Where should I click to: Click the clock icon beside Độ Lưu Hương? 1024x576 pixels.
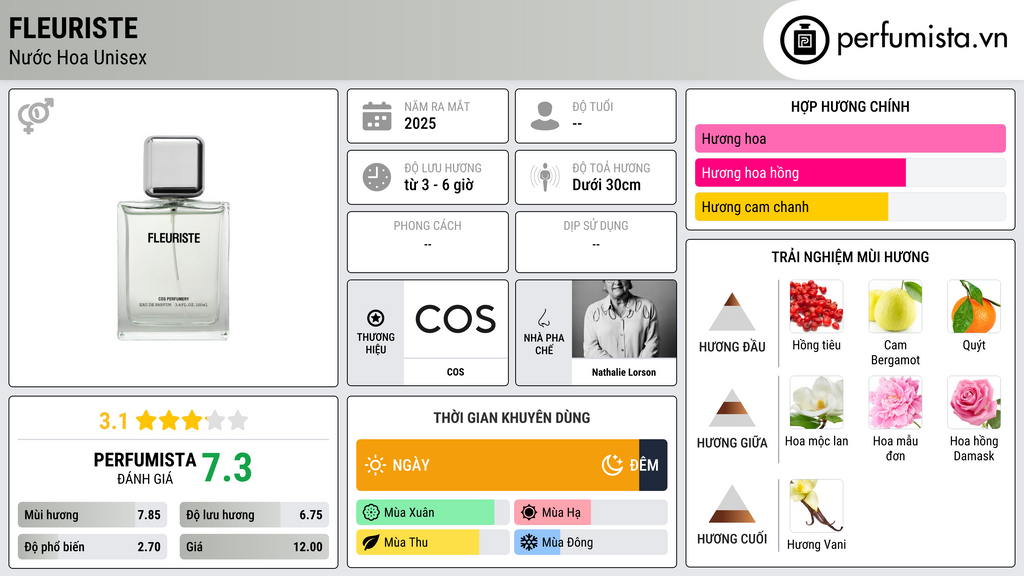point(377,177)
